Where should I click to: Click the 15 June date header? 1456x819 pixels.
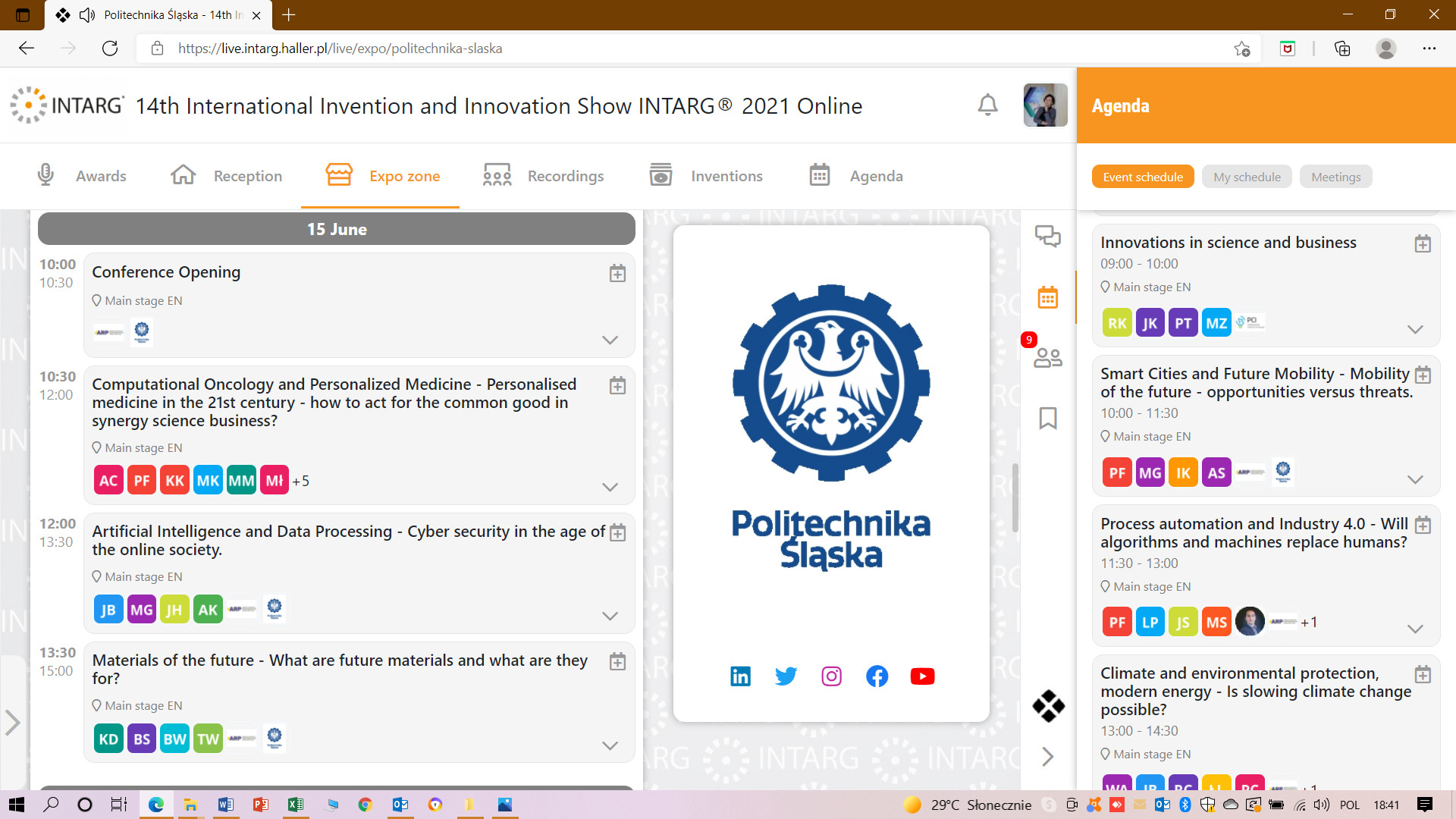tap(337, 229)
